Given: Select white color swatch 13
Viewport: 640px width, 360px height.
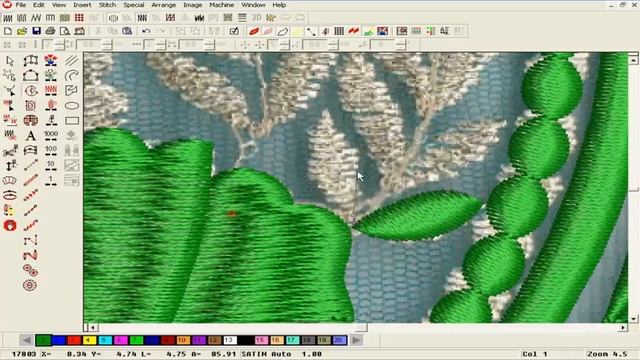Looking at the screenshot, I should point(229,340).
